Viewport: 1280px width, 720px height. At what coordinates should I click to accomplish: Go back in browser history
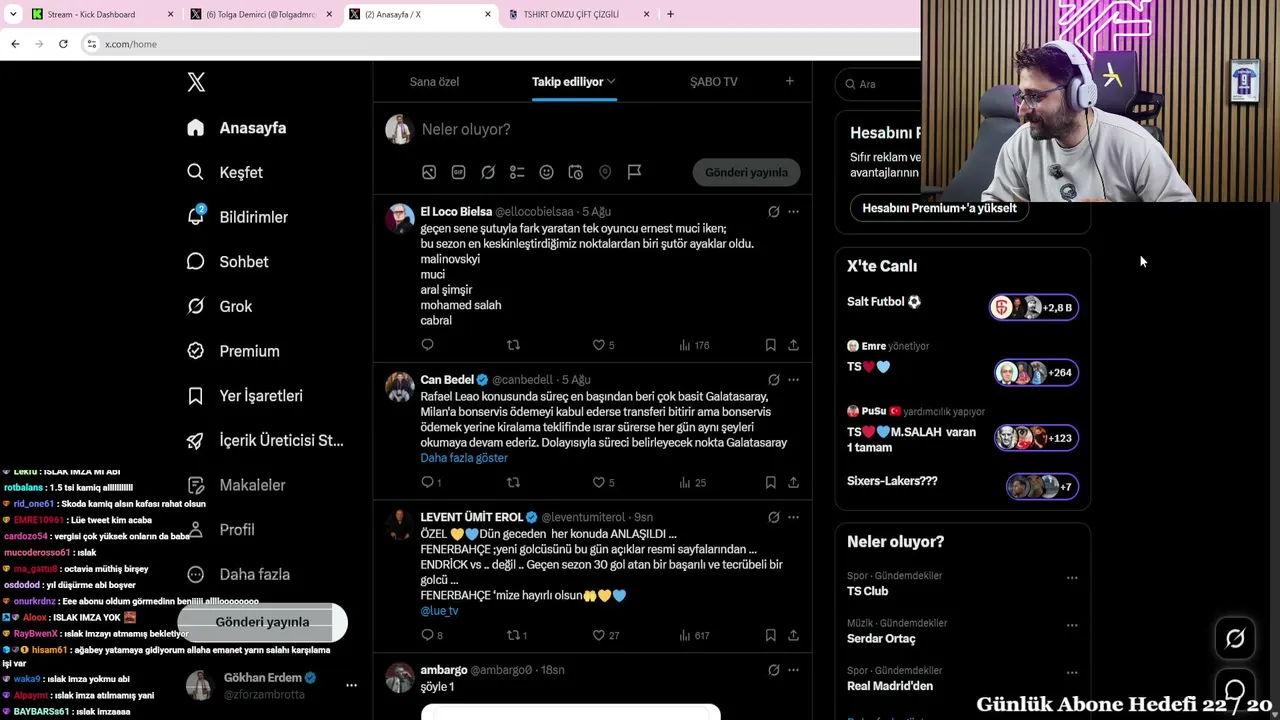coord(15,44)
